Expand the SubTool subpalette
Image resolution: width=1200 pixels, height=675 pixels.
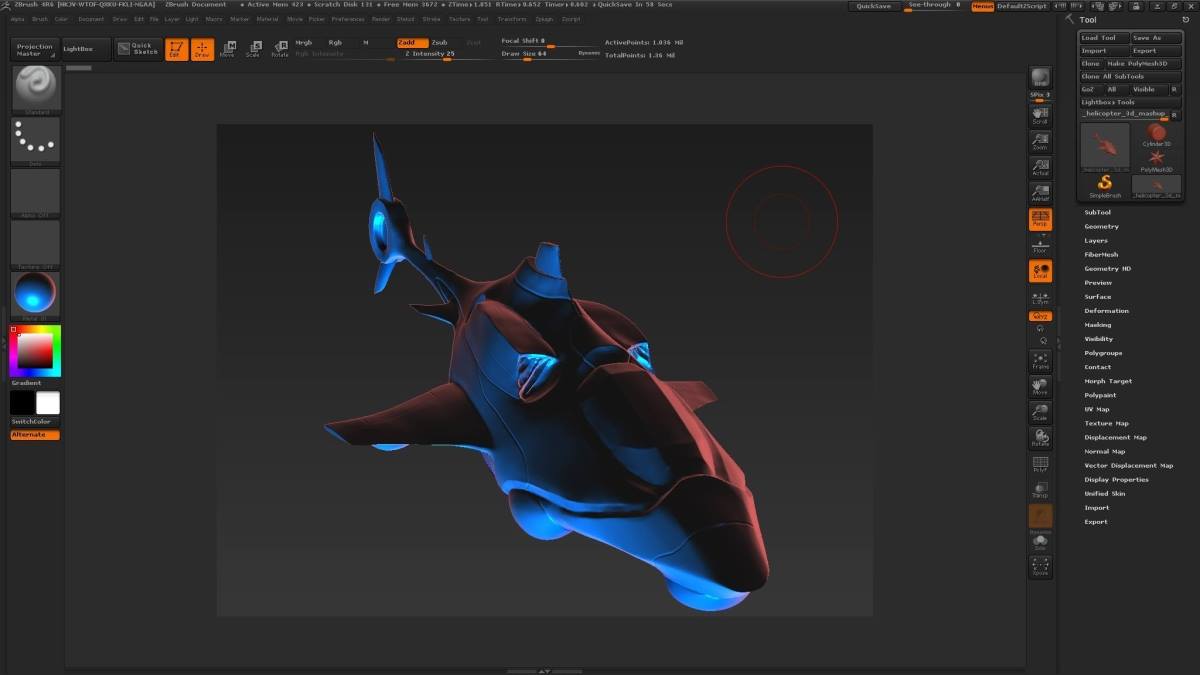tap(1097, 212)
